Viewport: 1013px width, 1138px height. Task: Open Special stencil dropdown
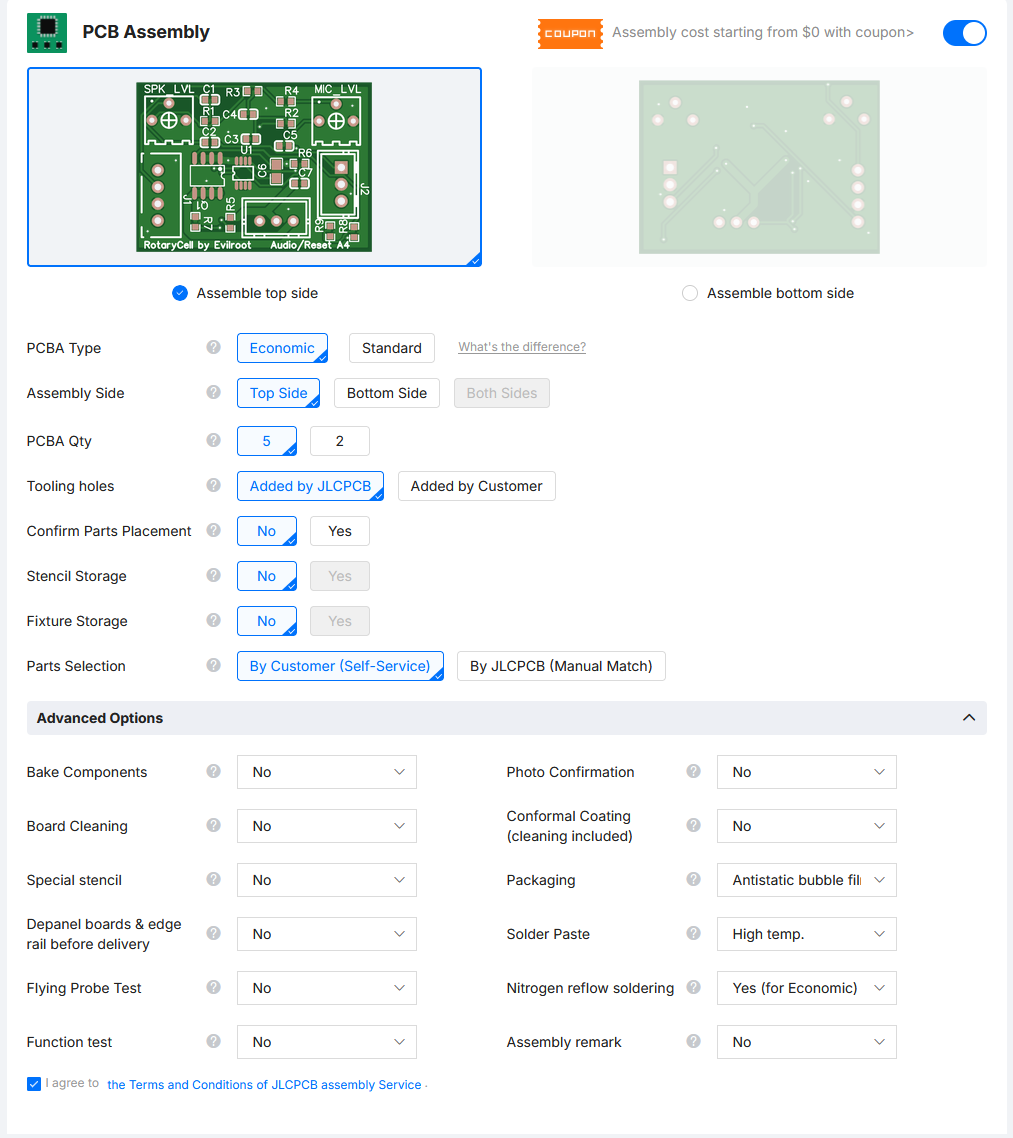coord(327,880)
